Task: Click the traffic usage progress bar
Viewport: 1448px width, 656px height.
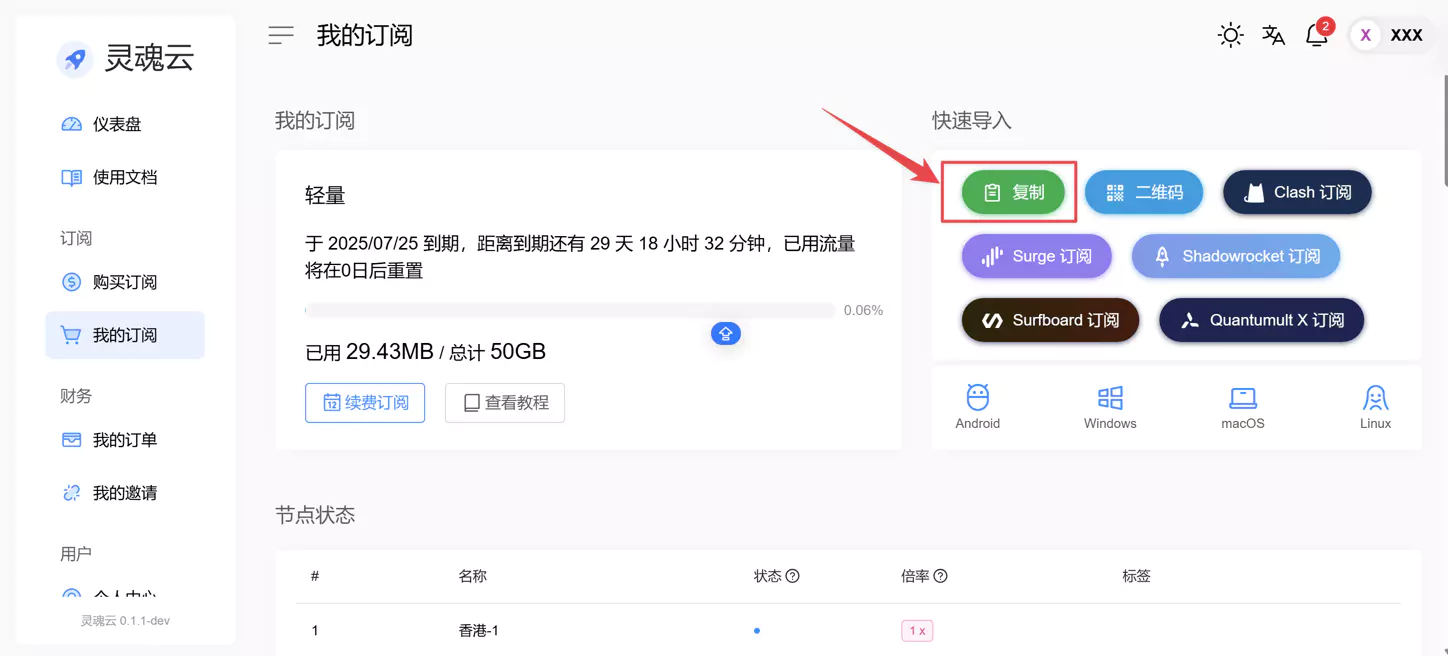Action: [x=570, y=311]
